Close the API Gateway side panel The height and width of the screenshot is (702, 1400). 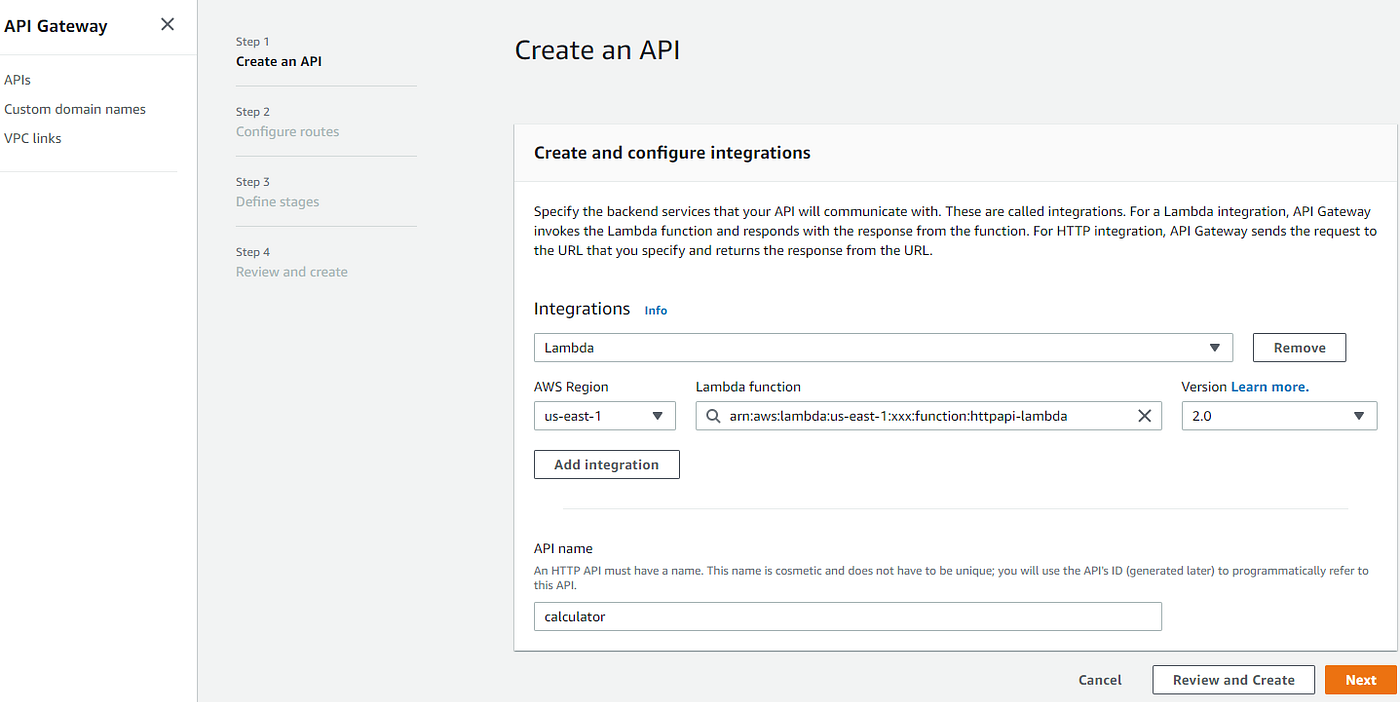167,24
